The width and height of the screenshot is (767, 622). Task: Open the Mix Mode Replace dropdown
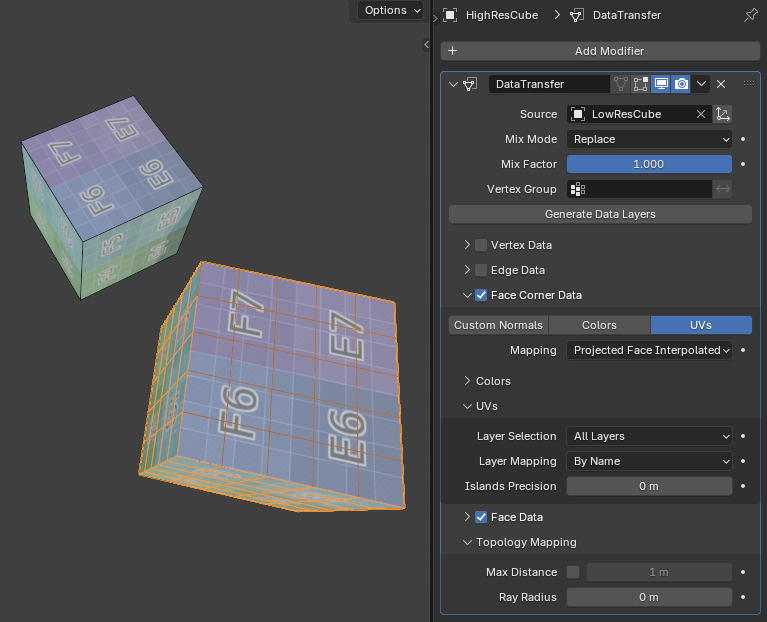[649, 139]
